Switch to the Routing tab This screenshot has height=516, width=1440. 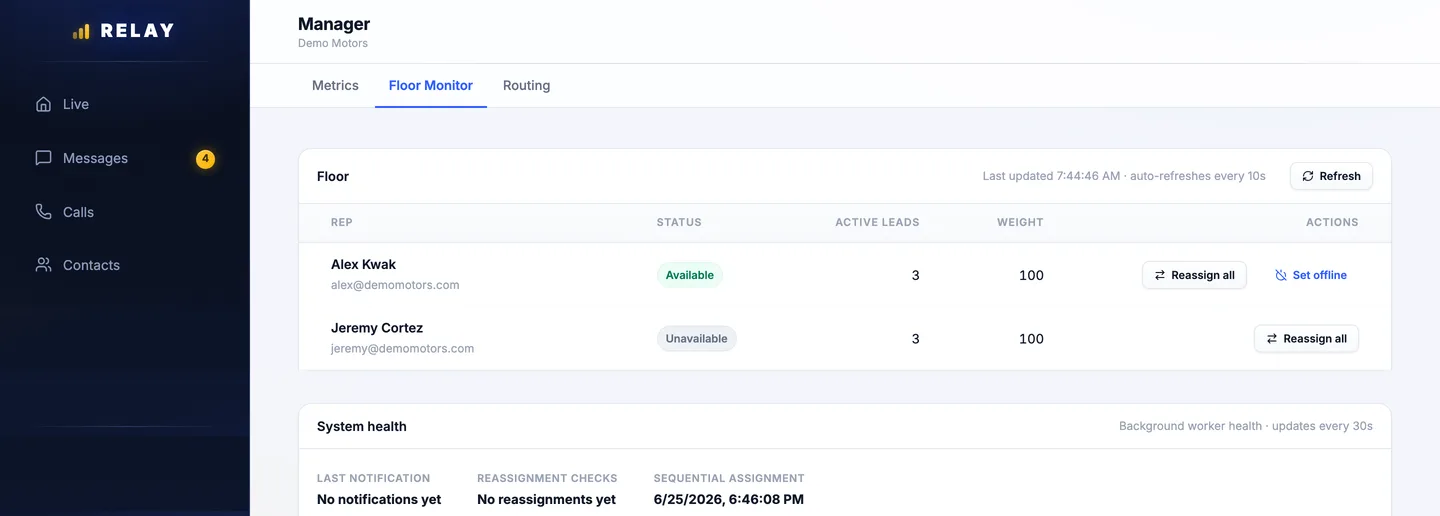click(527, 85)
